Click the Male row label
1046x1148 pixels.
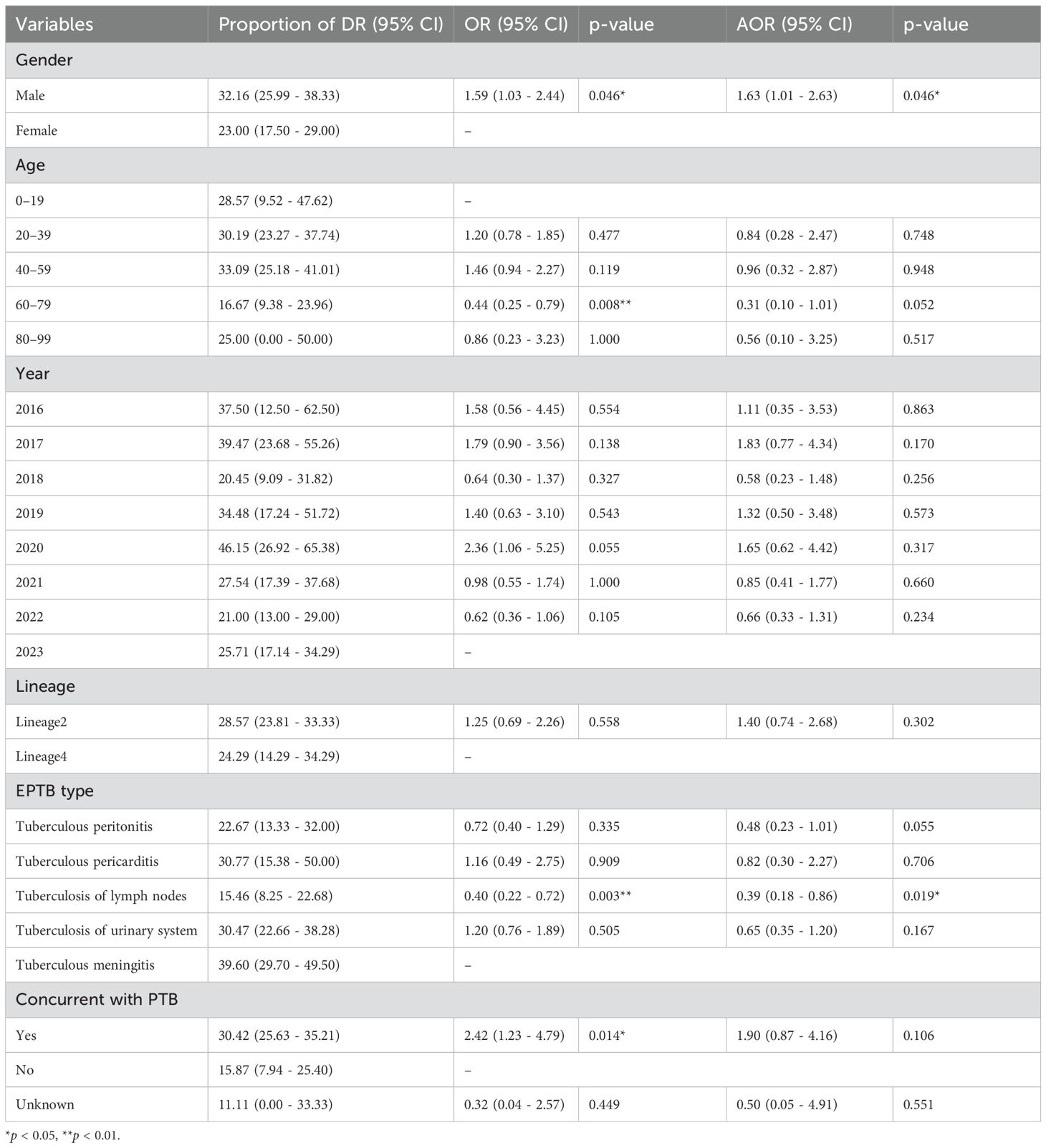click(x=30, y=95)
